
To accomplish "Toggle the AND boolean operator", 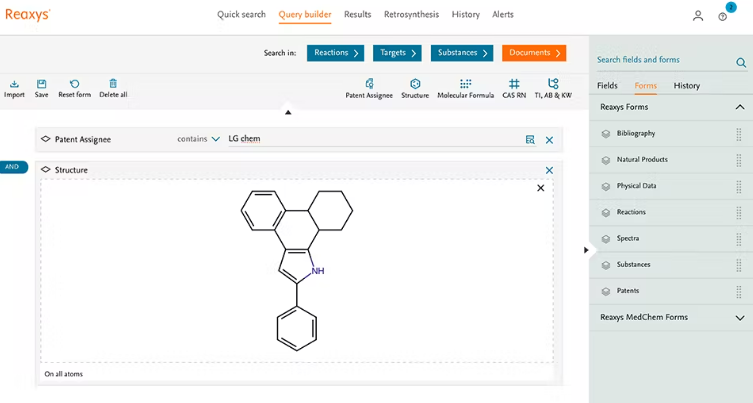I will 13,167.
